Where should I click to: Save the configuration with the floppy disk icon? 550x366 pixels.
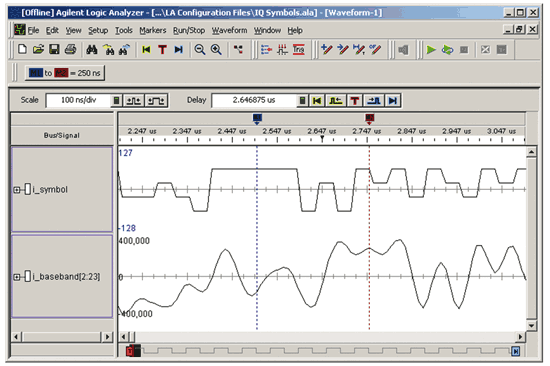coord(54,49)
